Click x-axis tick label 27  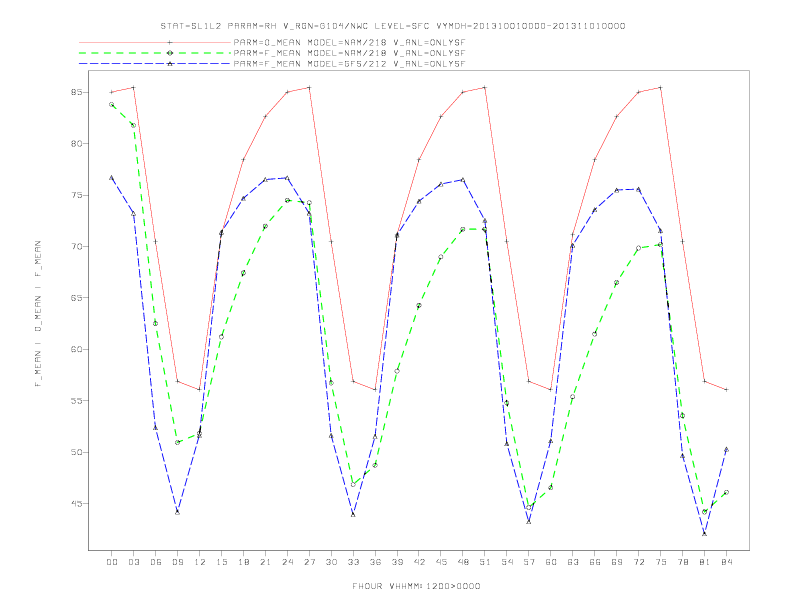tap(309, 562)
